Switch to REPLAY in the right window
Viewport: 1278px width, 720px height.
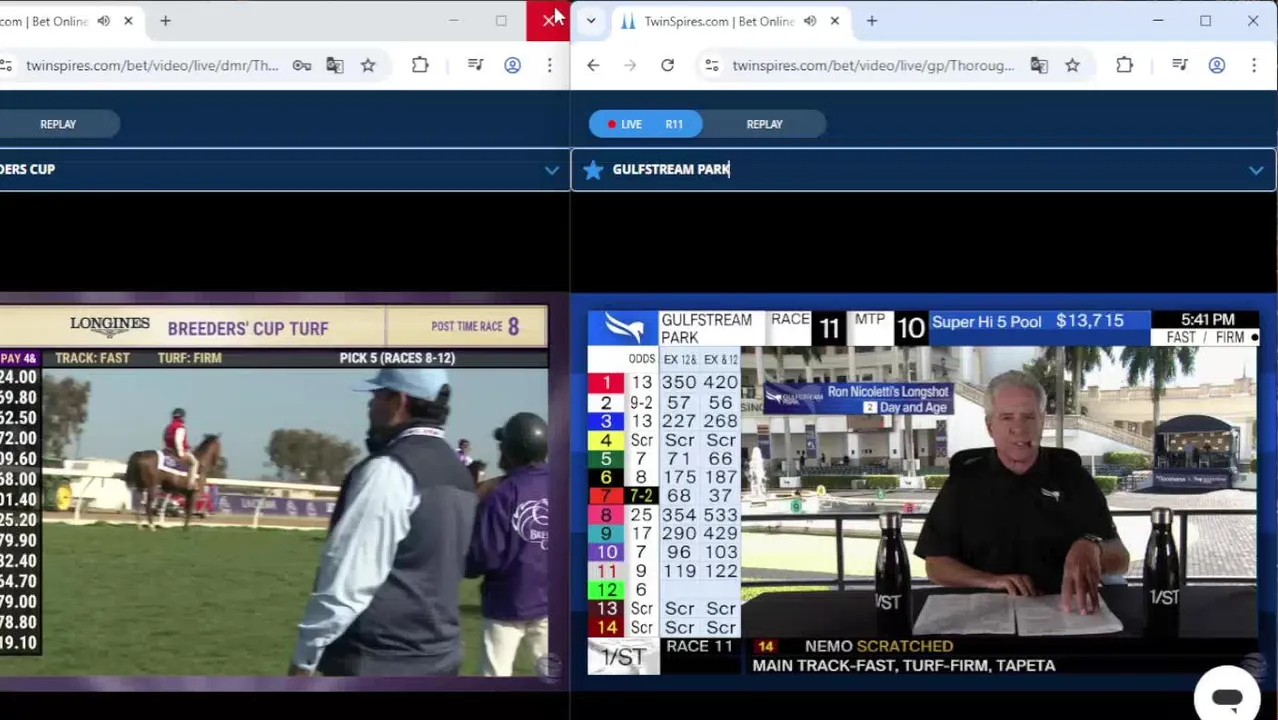tap(764, 124)
